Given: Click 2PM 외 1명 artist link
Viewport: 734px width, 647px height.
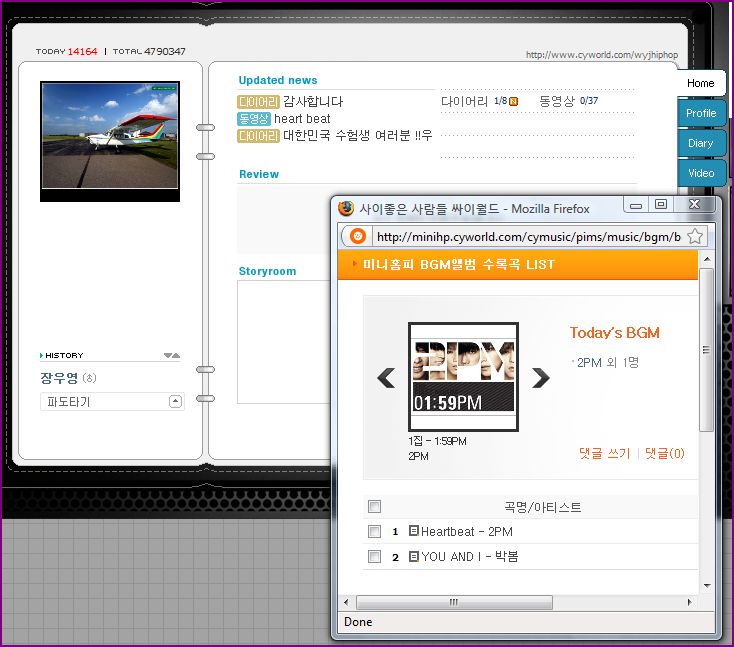Looking at the screenshot, I should click(608, 362).
